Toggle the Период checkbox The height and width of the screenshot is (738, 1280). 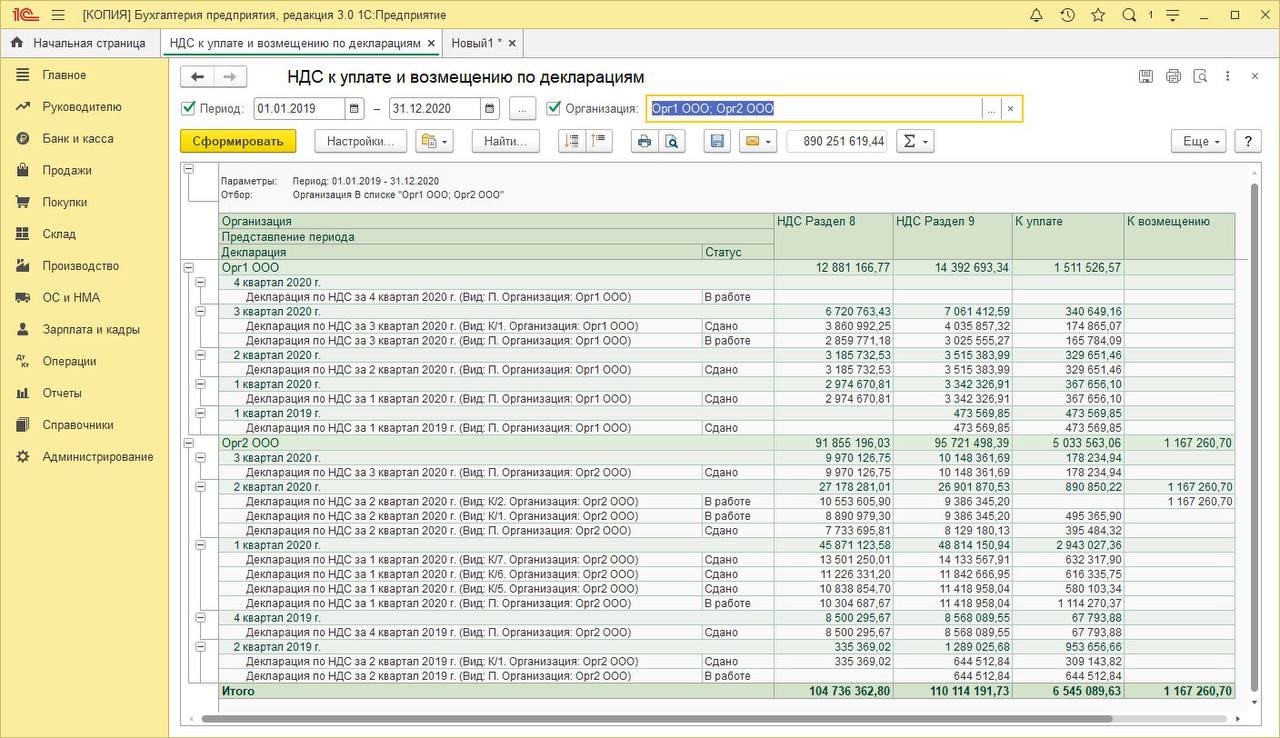click(x=188, y=109)
